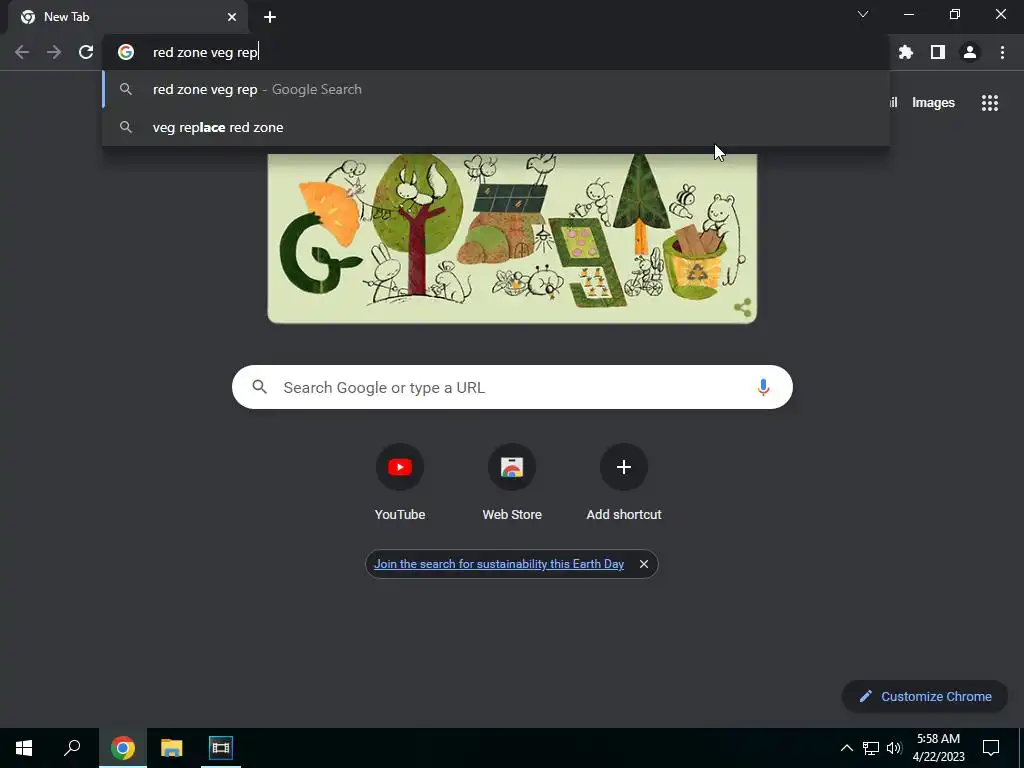Viewport: 1024px width, 768px height.
Task: Close the New Tab tab
Action: click(232, 17)
